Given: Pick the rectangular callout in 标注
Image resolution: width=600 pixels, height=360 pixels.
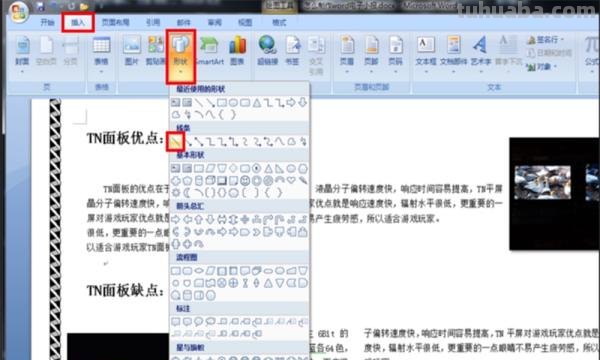Looking at the screenshot, I should pyautogui.click(x=176, y=322).
